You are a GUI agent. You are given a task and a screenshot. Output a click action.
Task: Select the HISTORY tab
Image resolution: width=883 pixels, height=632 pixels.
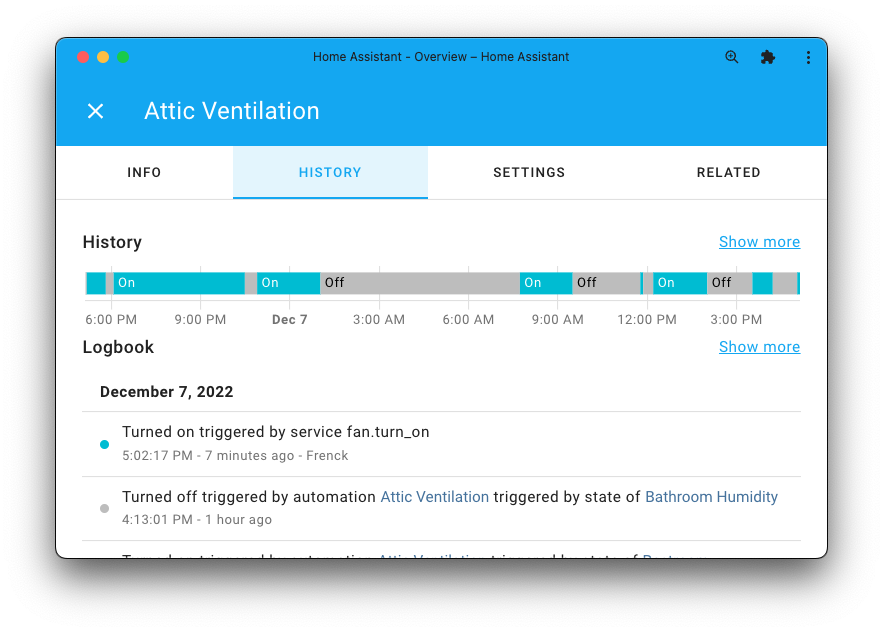coord(330,172)
